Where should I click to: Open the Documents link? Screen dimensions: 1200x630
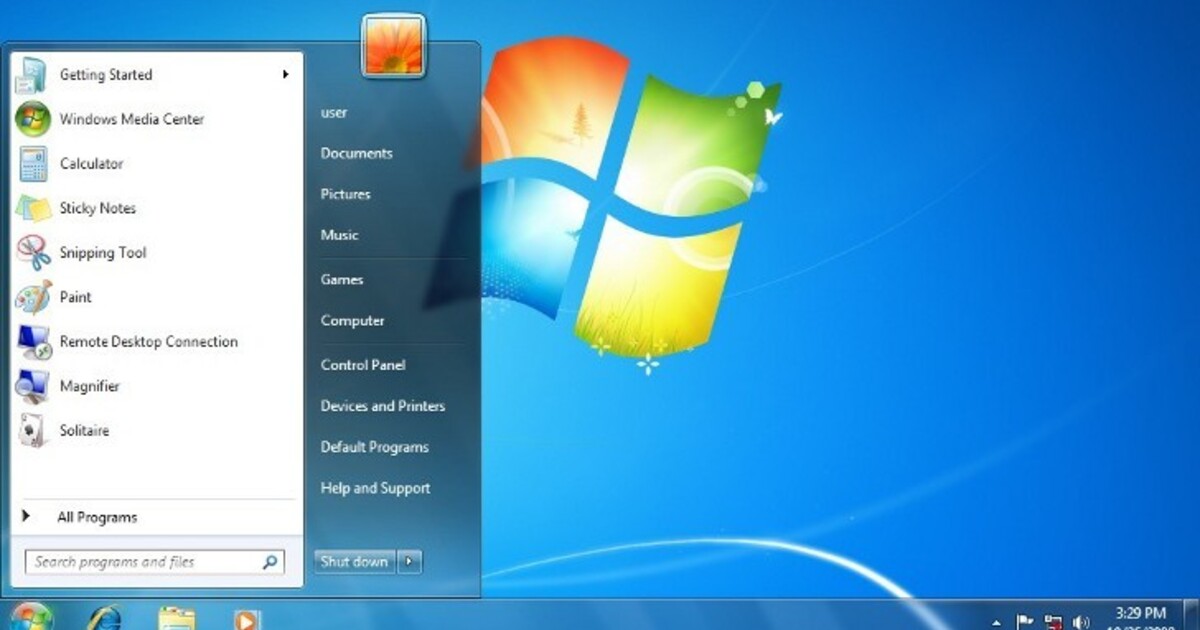(x=356, y=153)
